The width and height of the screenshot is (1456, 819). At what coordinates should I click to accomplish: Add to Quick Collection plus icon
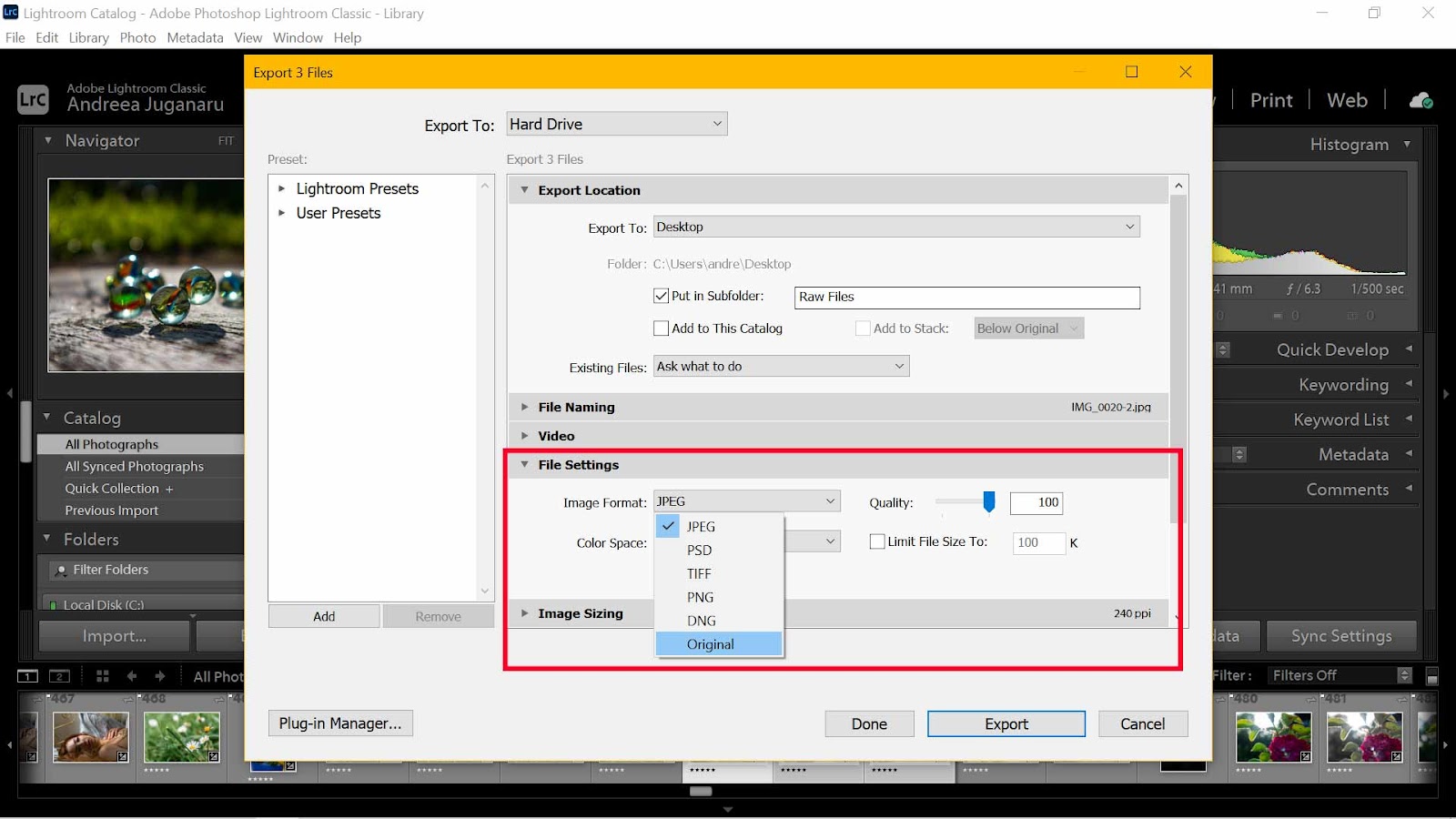(169, 489)
